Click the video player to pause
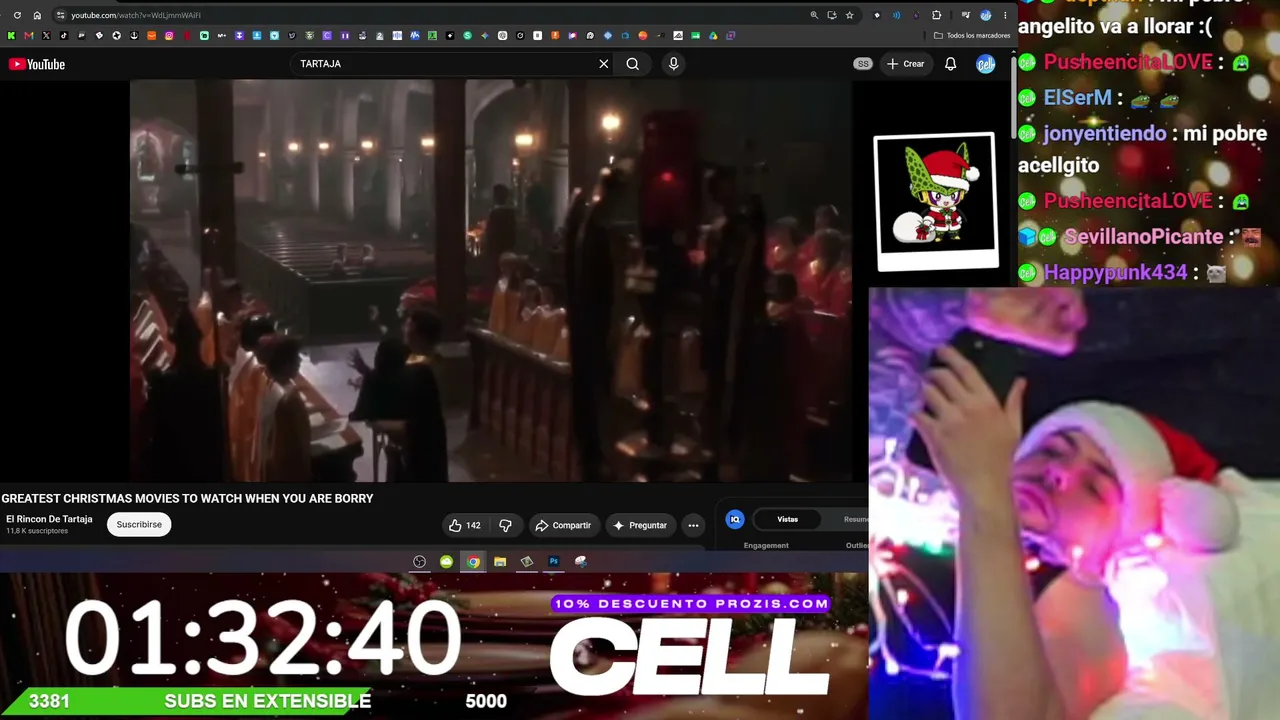 click(x=490, y=281)
